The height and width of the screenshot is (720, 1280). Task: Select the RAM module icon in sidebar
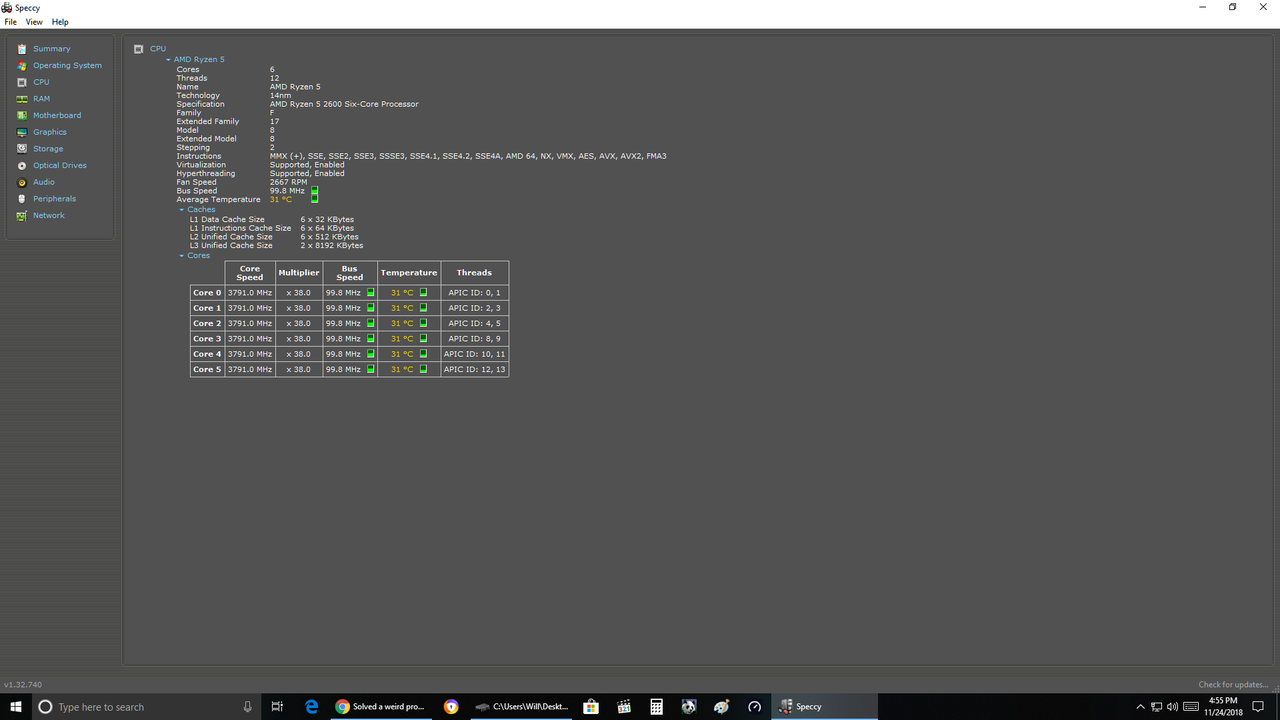[22, 99]
